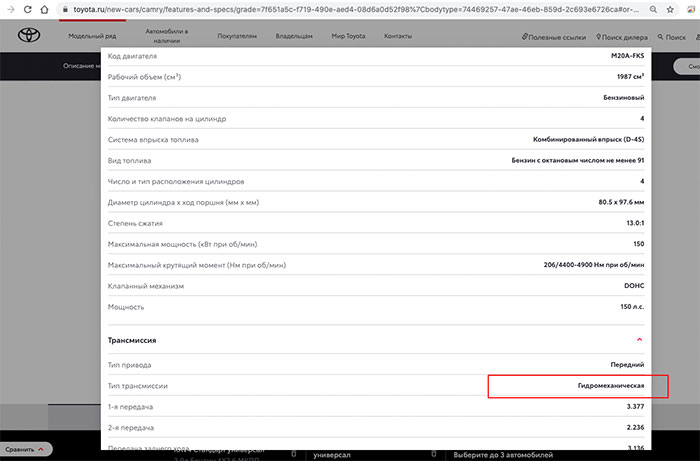Click the Степень сжатия label
The height and width of the screenshot is (461, 700).
pos(135,223)
